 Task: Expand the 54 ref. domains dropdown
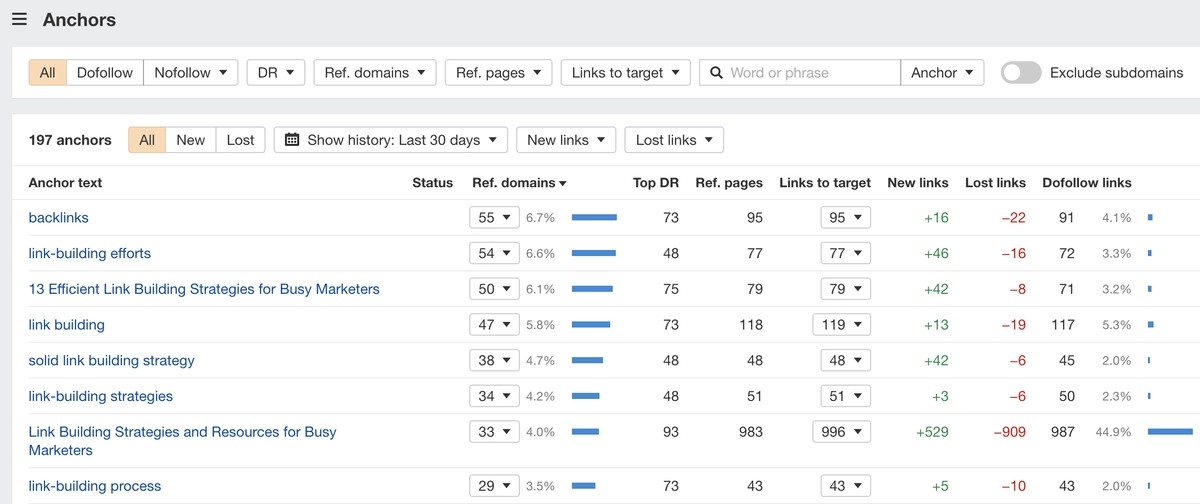[x=494, y=254]
